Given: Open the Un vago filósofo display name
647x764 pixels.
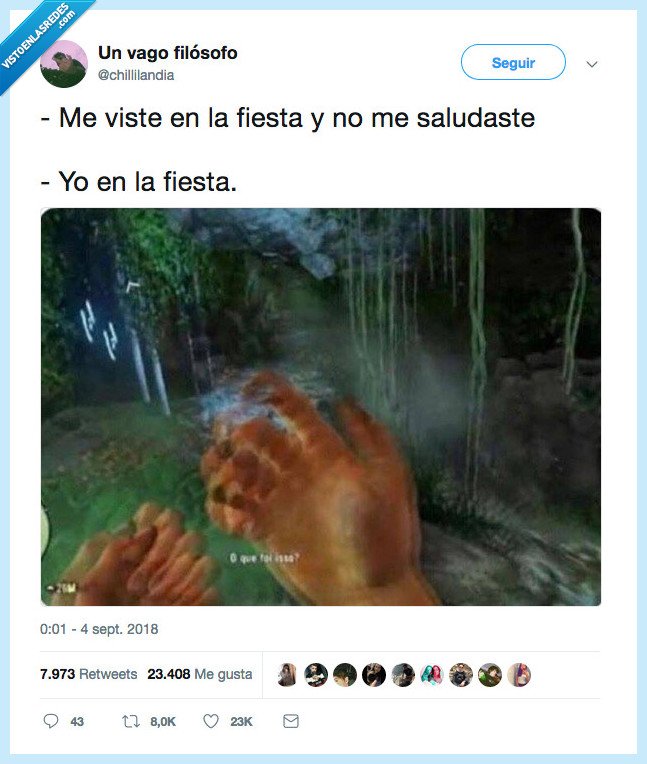Looking at the screenshot, I should [168, 53].
